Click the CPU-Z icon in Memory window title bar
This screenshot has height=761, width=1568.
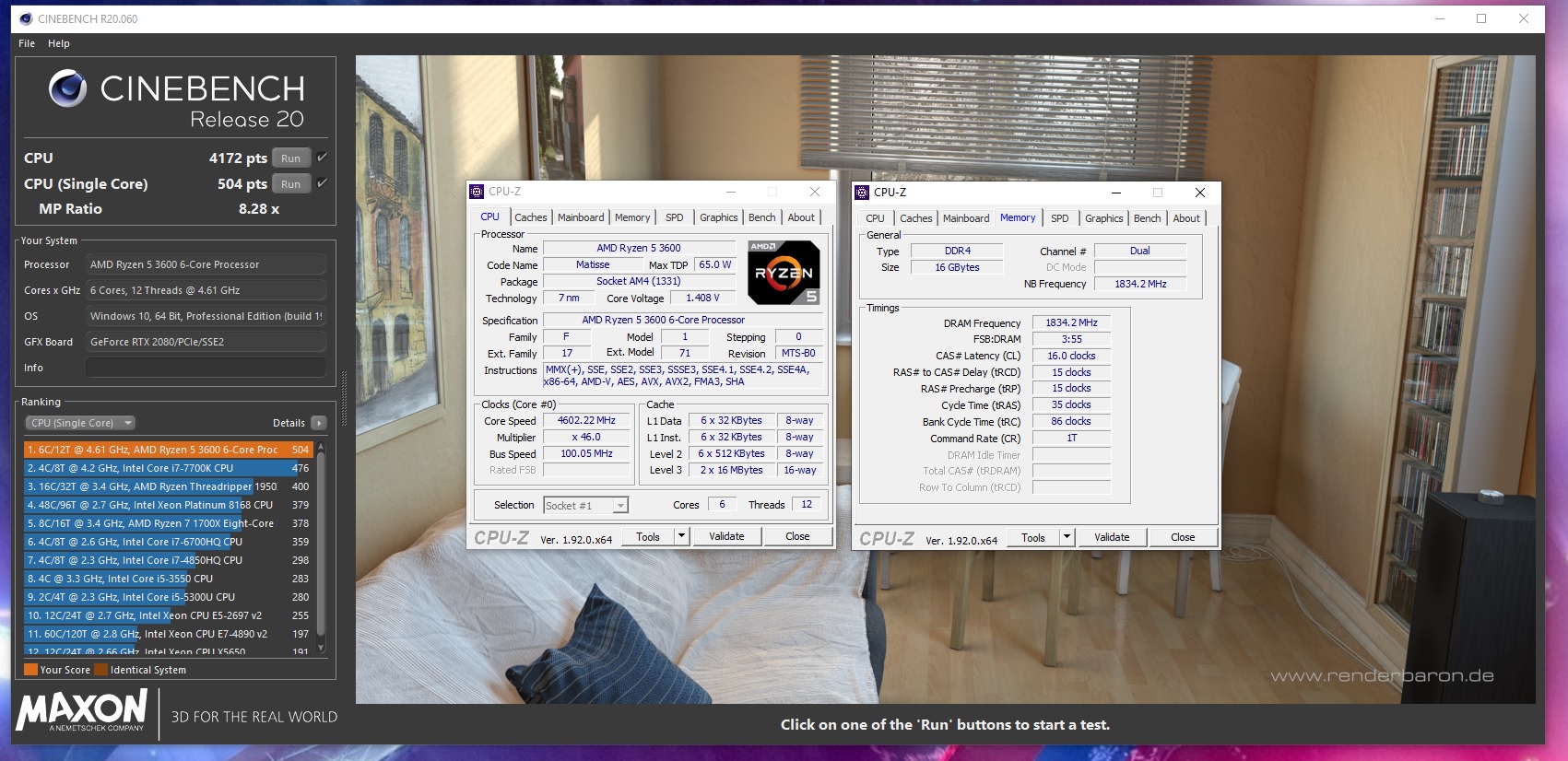coord(862,193)
